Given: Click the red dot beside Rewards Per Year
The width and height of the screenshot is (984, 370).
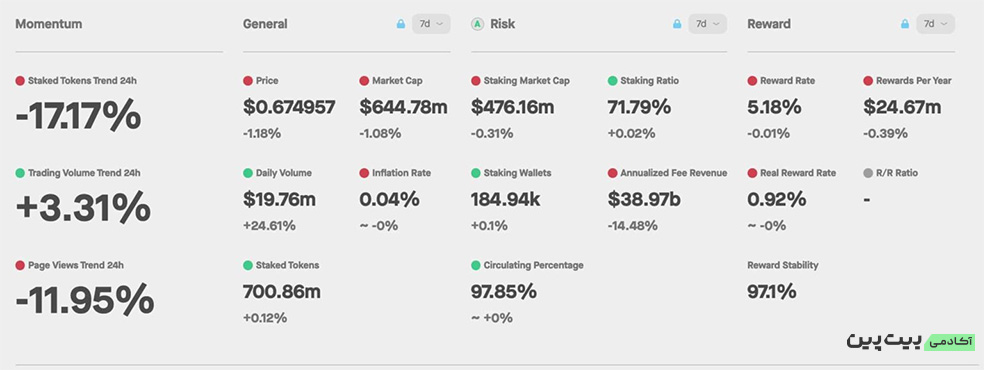Looking at the screenshot, I should (868, 81).
